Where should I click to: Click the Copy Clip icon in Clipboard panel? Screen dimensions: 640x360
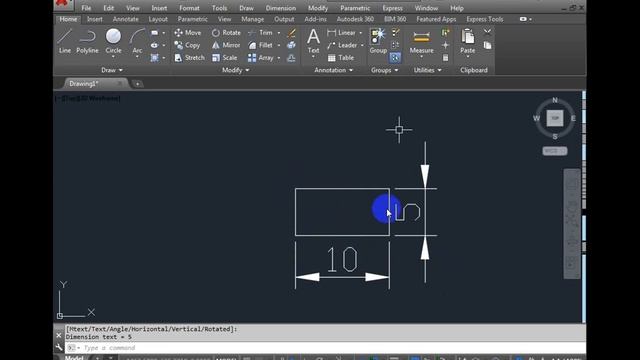pos(487,45)
